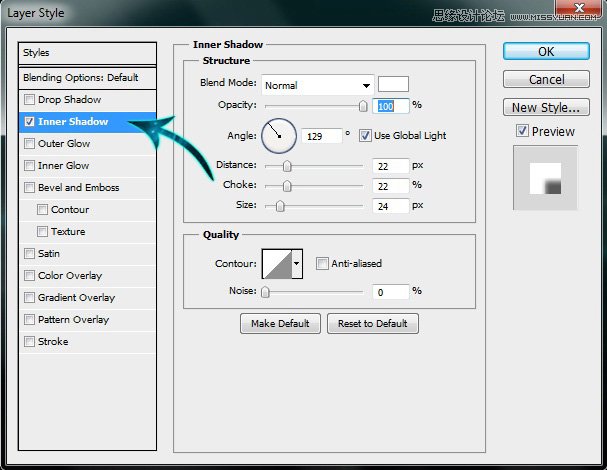Uncheck the Preview checkbox
This screenshot has height=470, width=607.
click(x=522, y=131)
